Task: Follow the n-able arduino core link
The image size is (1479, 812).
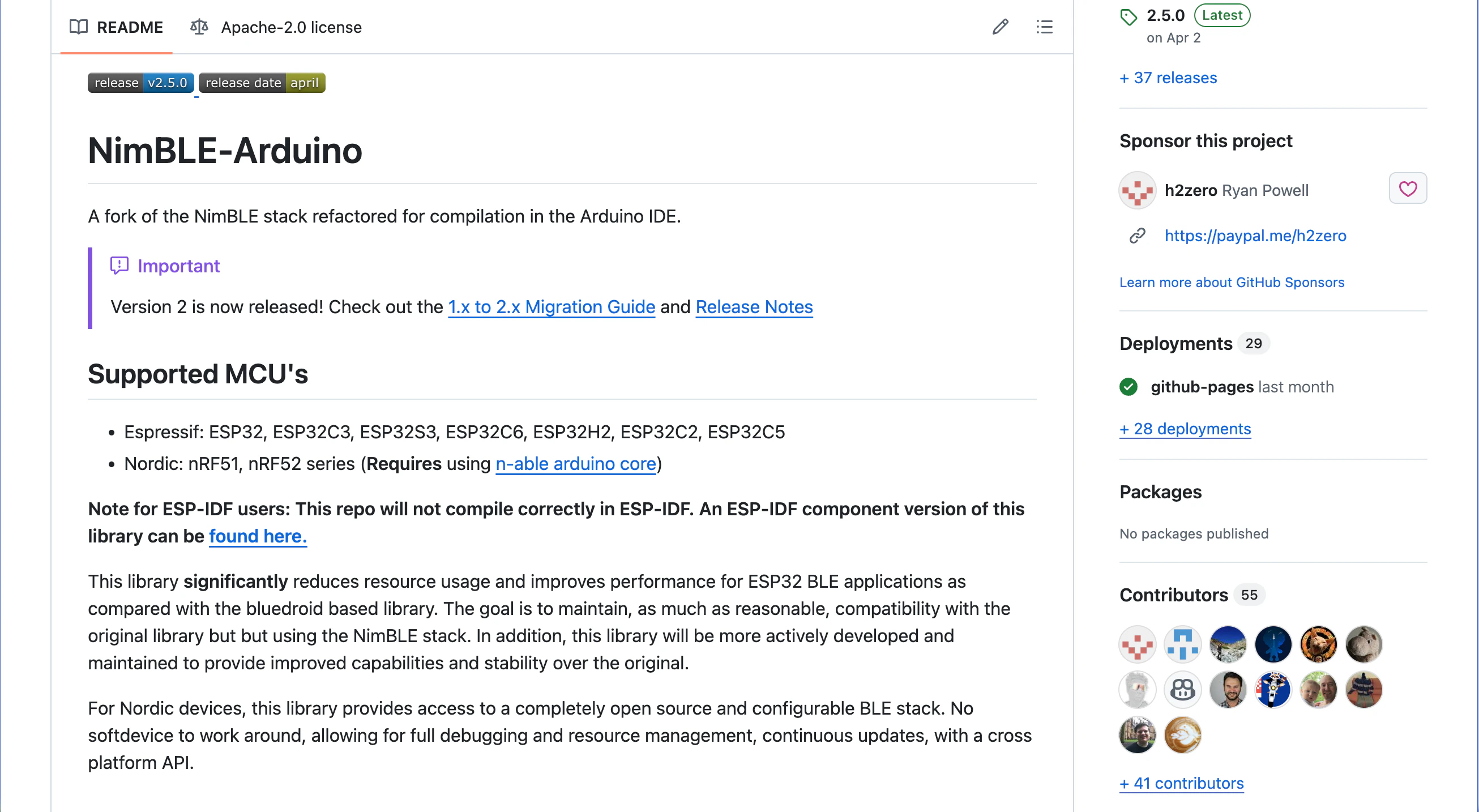Action: (575, 463)
